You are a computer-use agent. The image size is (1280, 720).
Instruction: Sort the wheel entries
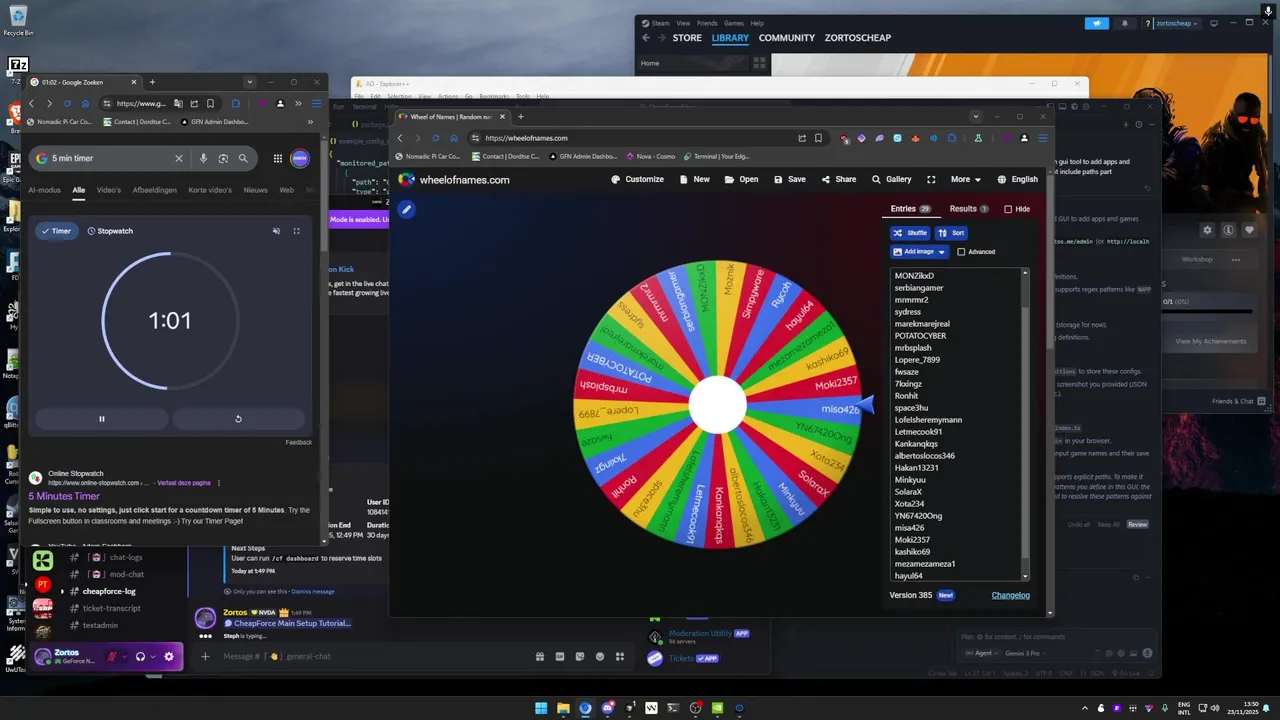click(x=951, y=233)
